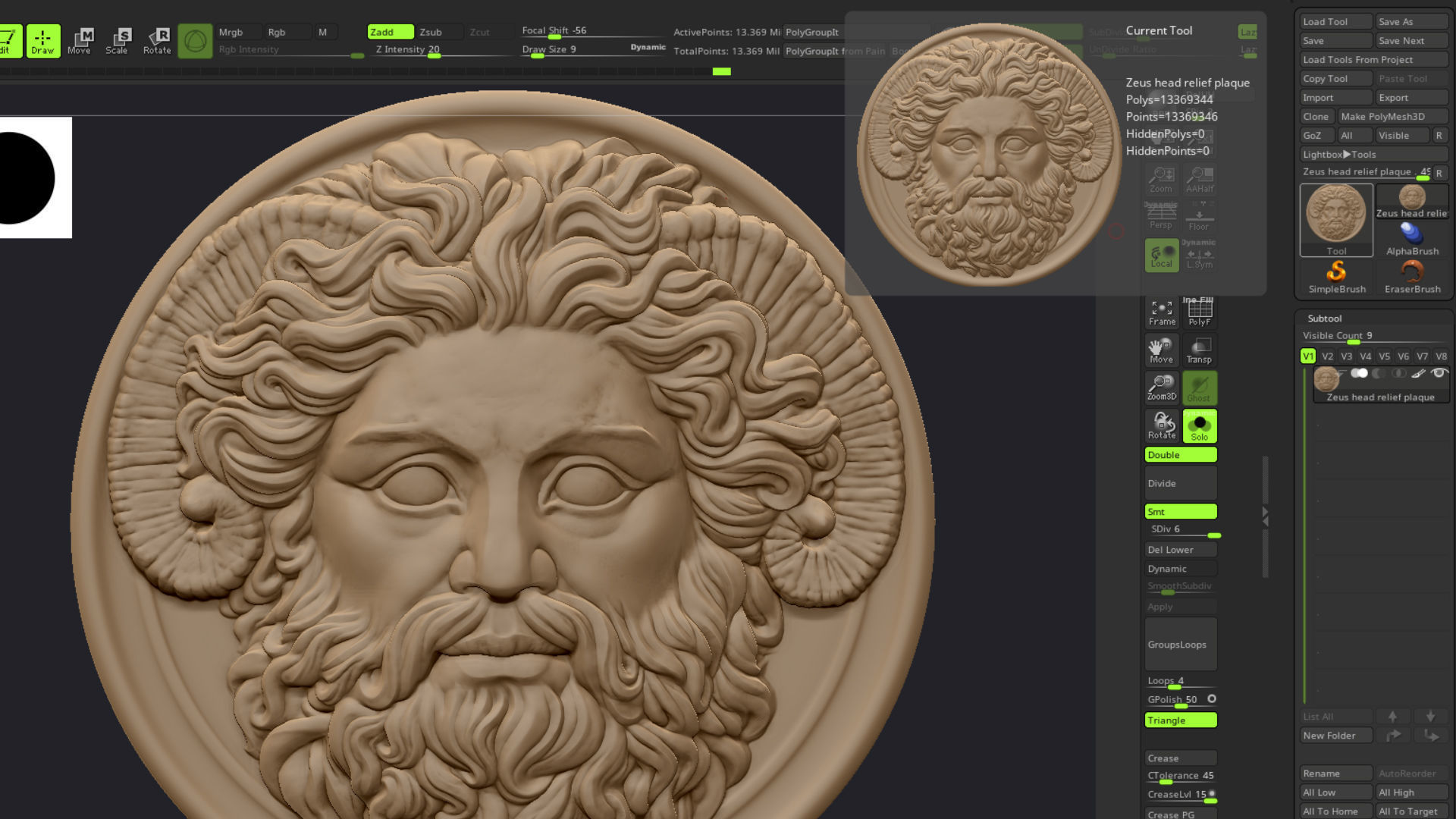
Task: Activate the Scale transform tool
Action: point(117,40)
